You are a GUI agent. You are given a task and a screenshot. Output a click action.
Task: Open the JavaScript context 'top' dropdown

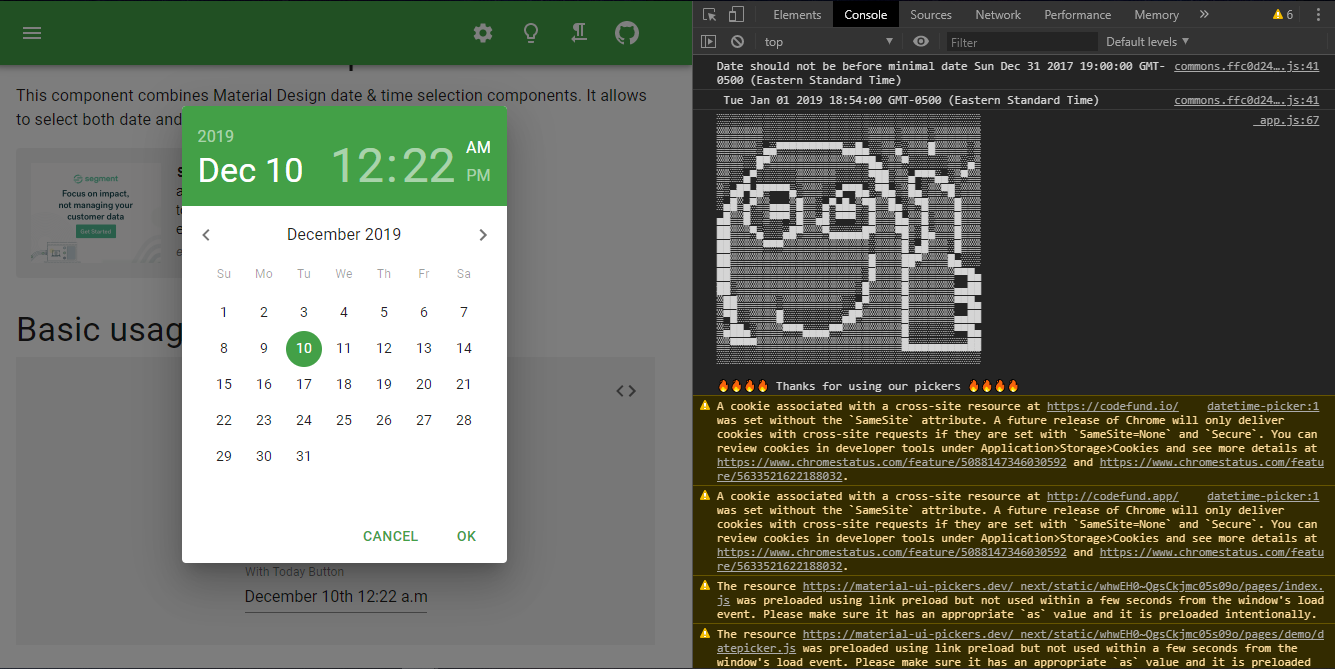point(829,42)
